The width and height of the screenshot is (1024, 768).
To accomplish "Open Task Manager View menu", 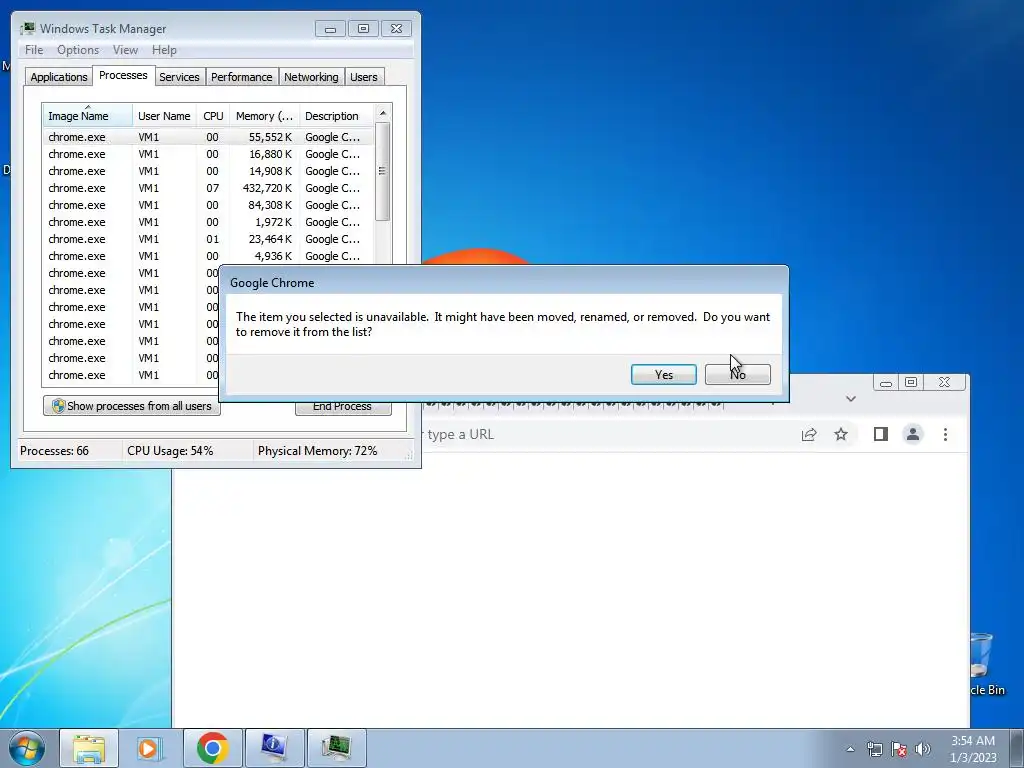I will (125, 50).
